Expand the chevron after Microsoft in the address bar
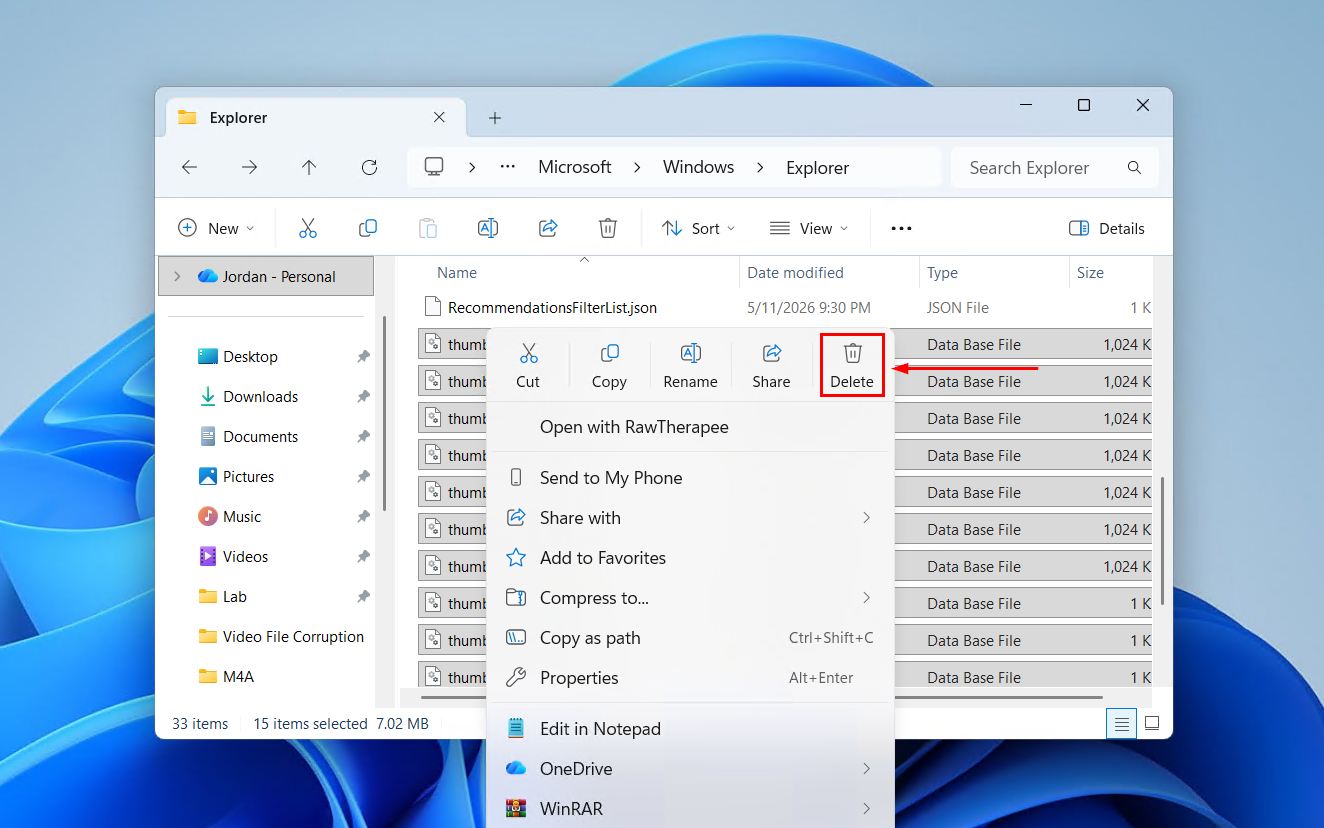 636,167
